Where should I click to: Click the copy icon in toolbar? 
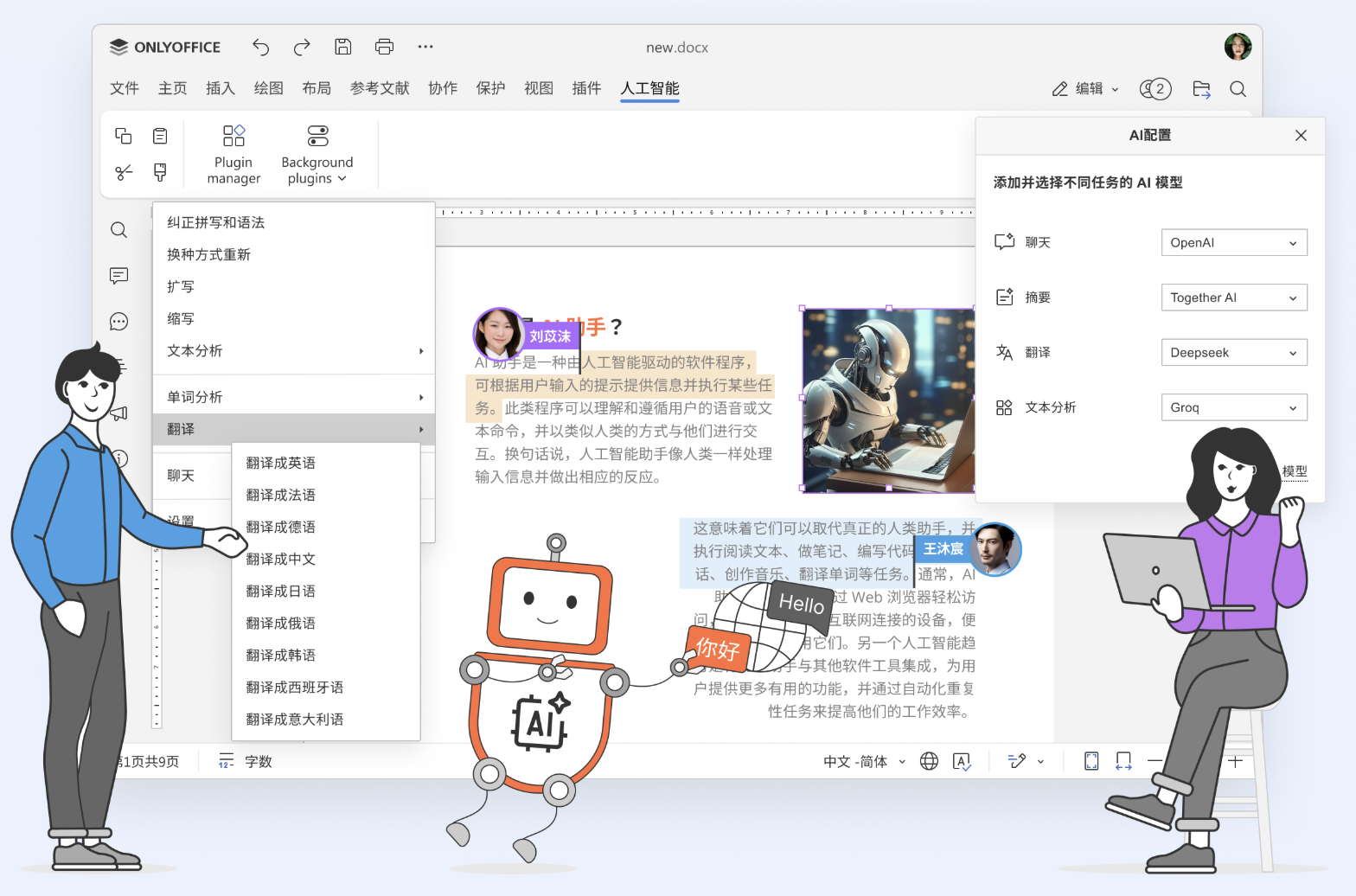point(124,136)
